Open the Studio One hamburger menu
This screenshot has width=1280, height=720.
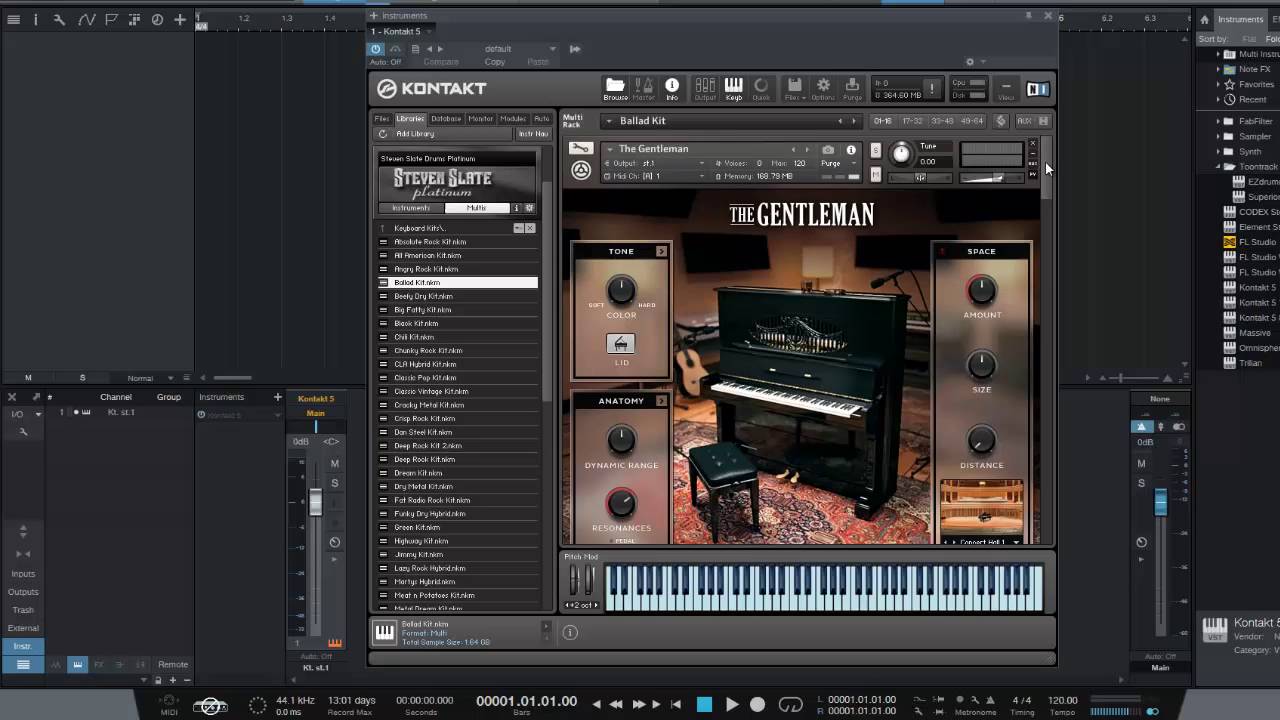[14, 19]
